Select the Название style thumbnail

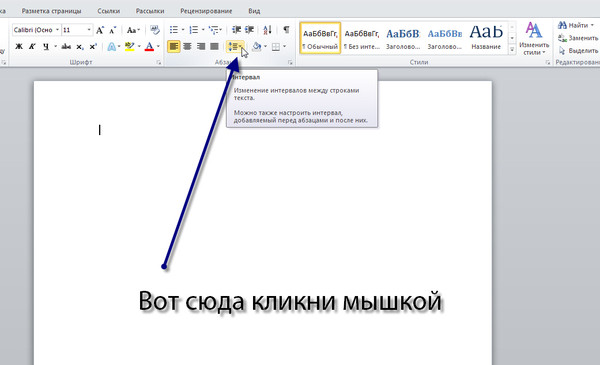(x=486, y=38)
